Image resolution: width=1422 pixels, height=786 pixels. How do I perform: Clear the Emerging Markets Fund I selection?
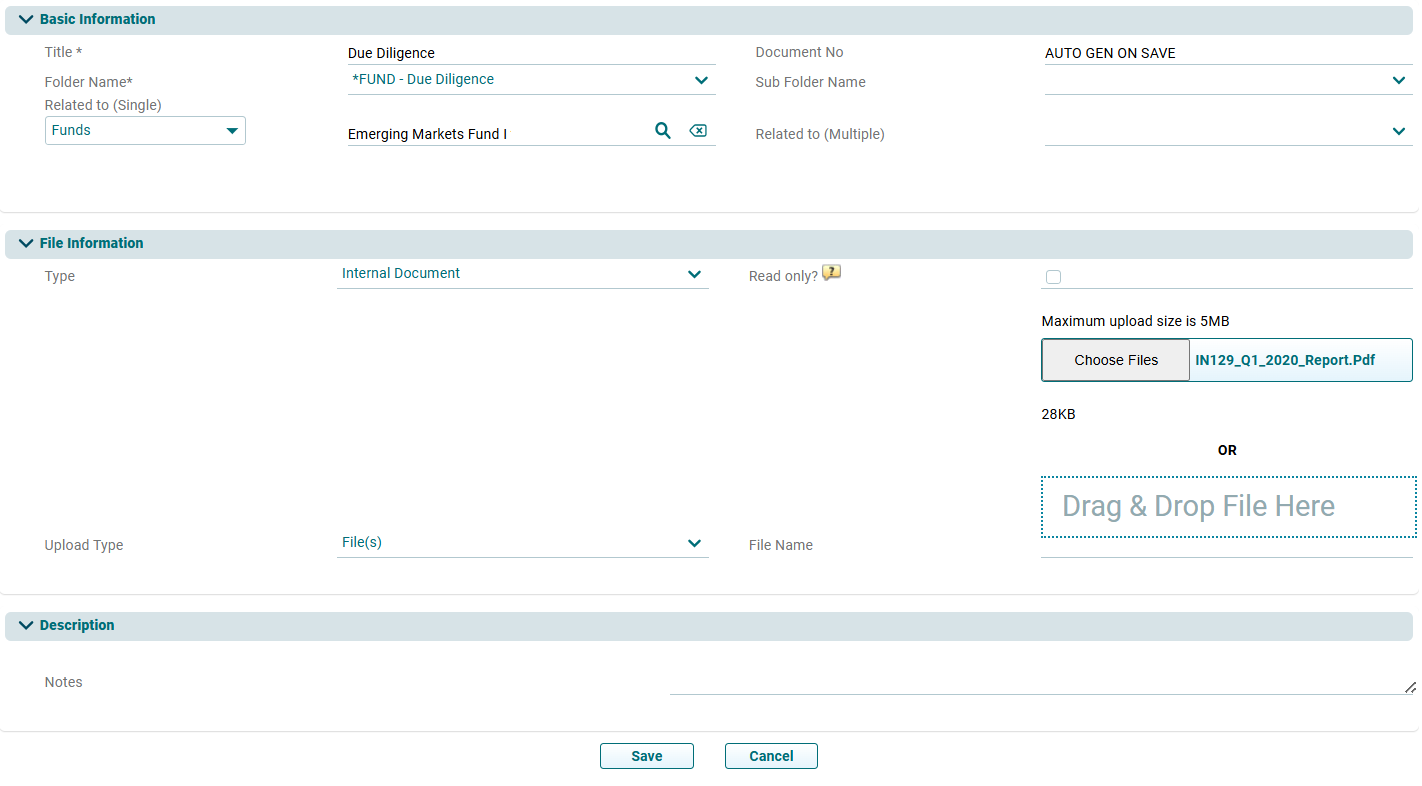[698, 131]
